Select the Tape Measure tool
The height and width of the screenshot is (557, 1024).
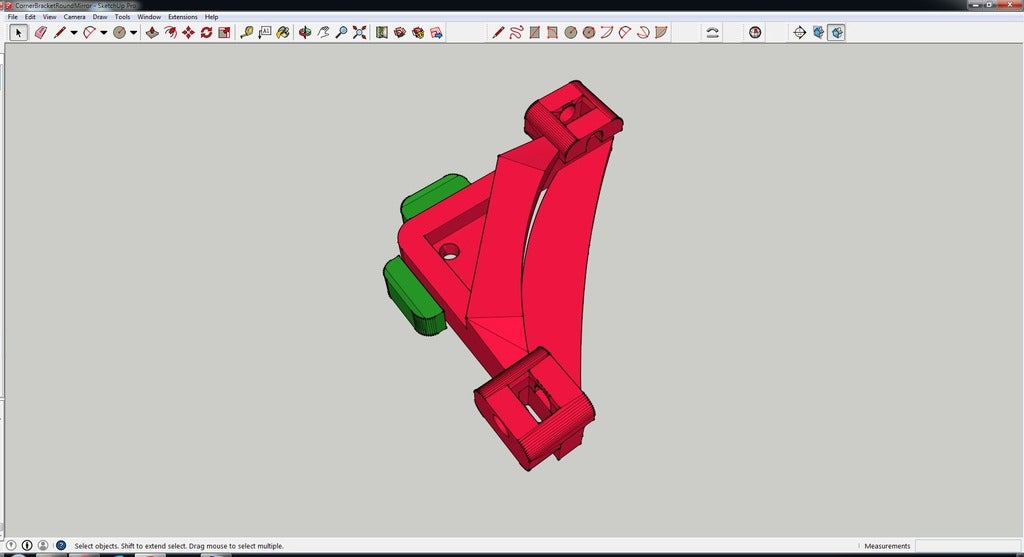(x=246, y=32)
